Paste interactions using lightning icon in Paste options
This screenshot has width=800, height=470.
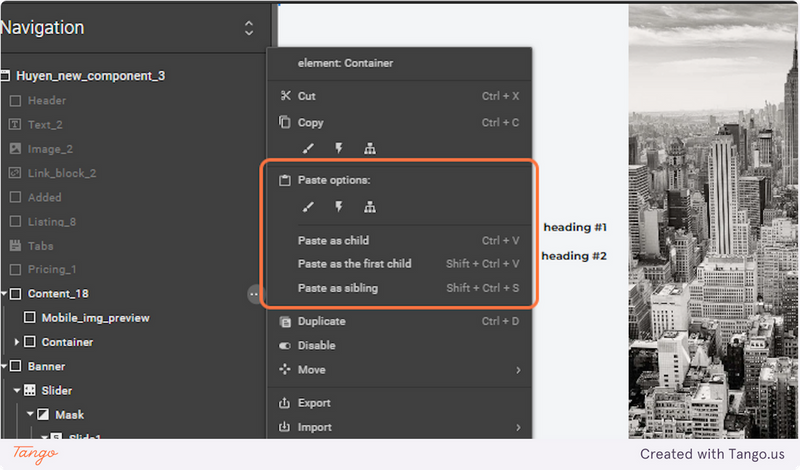pos(339,207)
